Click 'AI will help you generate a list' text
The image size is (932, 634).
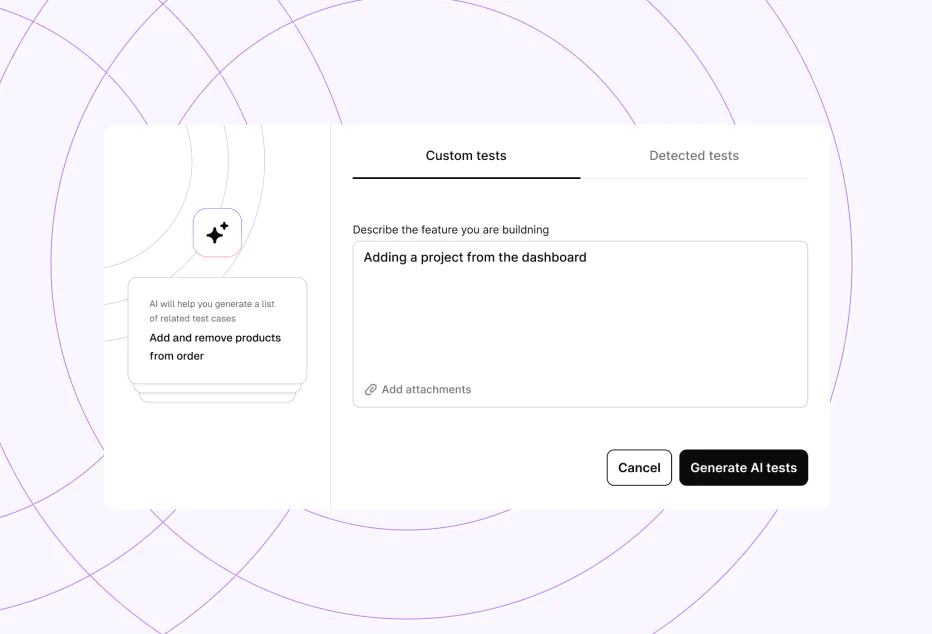tap(212, 304)
